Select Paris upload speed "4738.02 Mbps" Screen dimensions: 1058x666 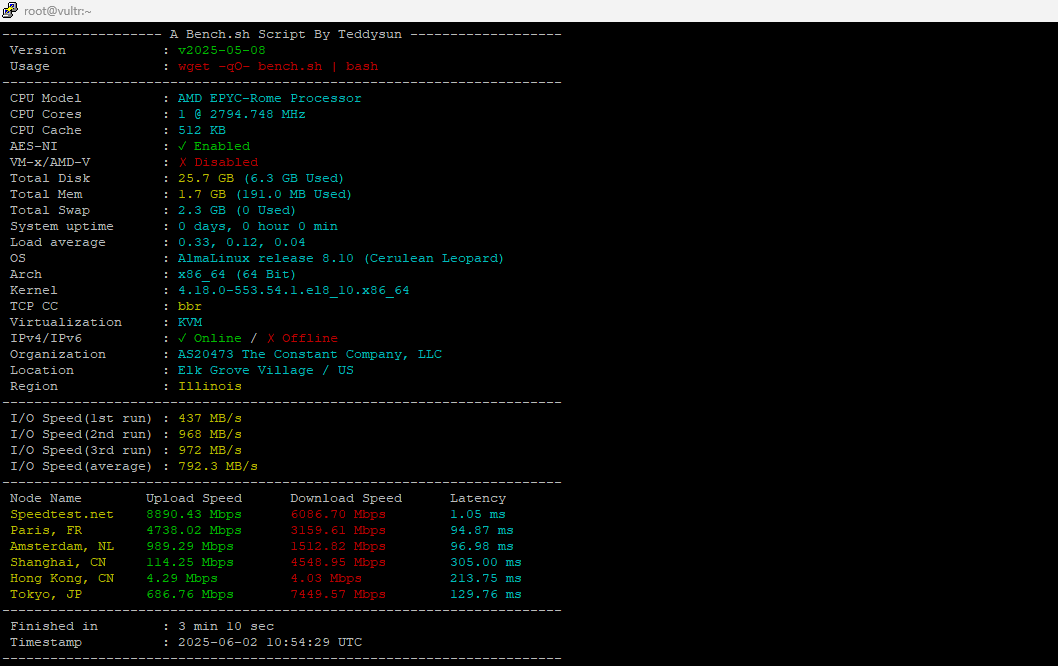pos(194,531)
